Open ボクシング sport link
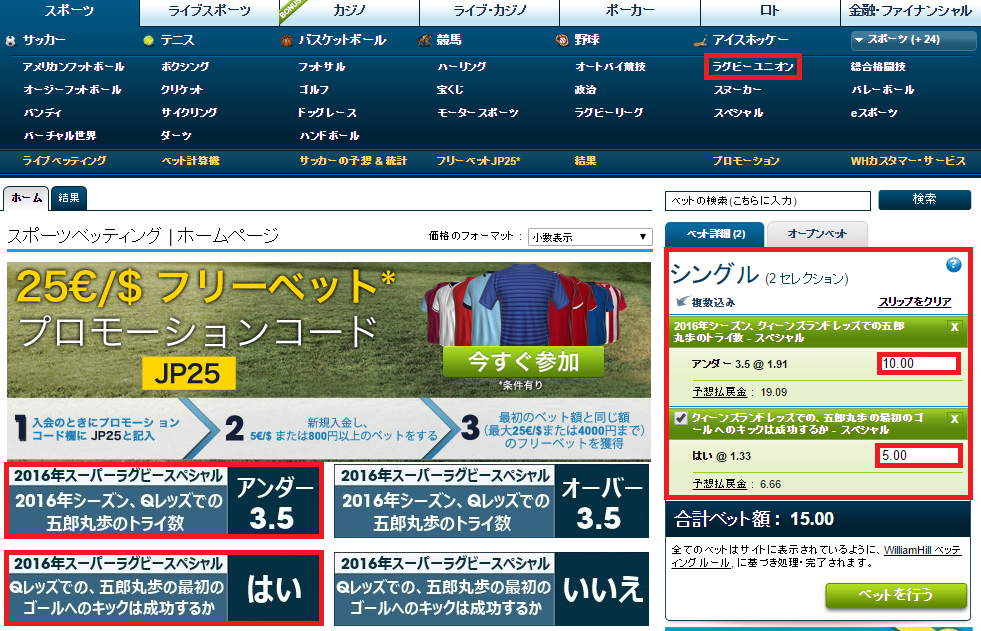This screenshot has width=981, height=631. (185, 66)
